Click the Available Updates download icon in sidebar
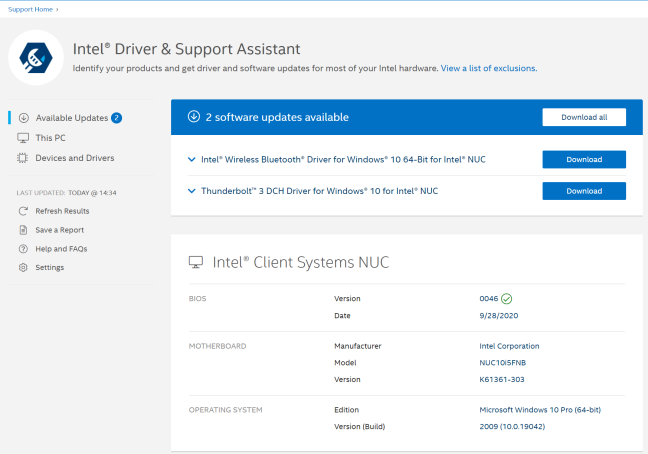 click(x=24, y=118)
